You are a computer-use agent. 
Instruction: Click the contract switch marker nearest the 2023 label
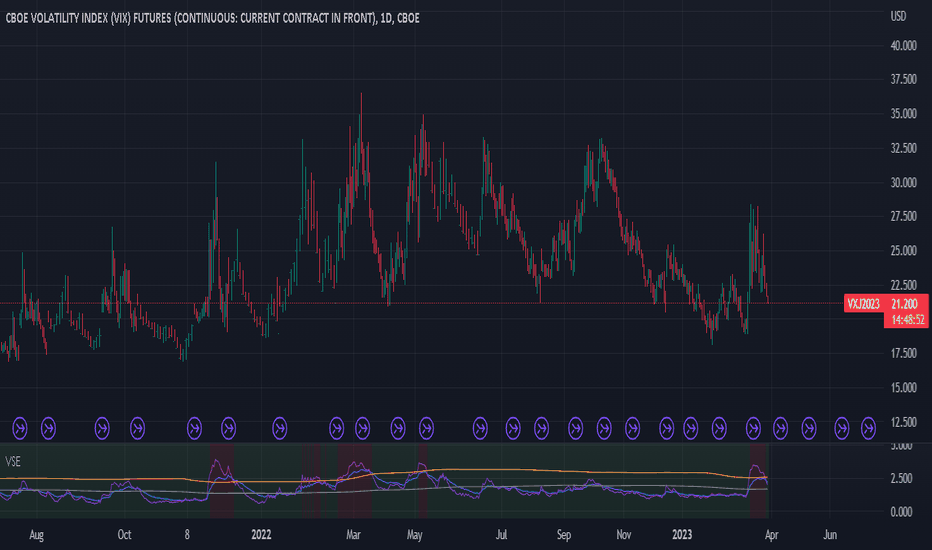tap(690, 428)
